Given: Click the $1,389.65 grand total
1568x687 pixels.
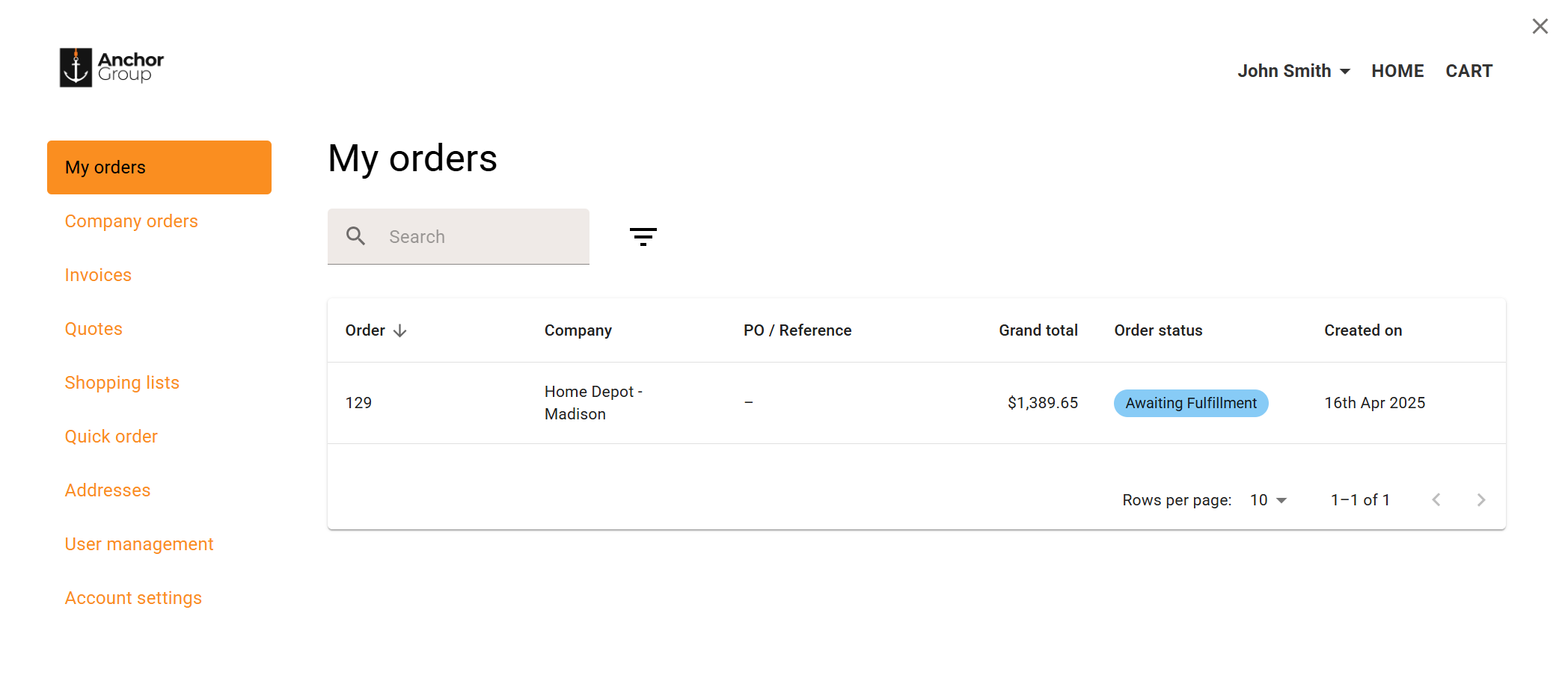Looking at the screenshot, I should pyautogui.click(x=1043, y=403).
